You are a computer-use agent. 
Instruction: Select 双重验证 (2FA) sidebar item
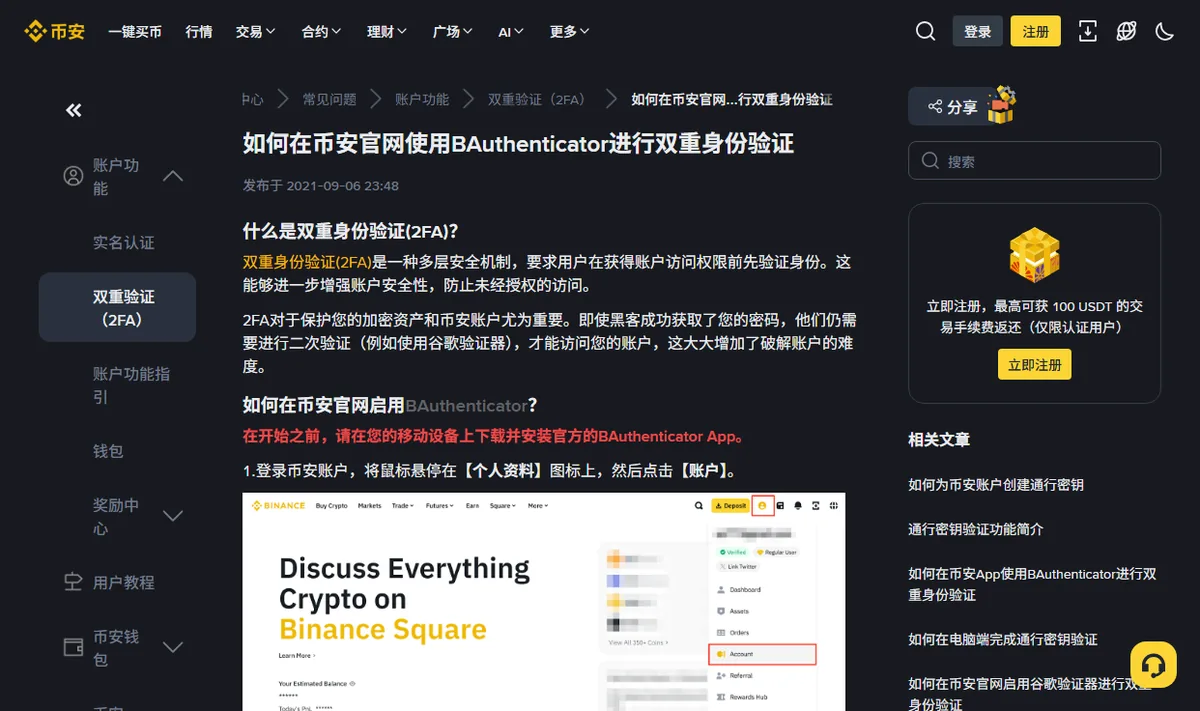(117, 308)
